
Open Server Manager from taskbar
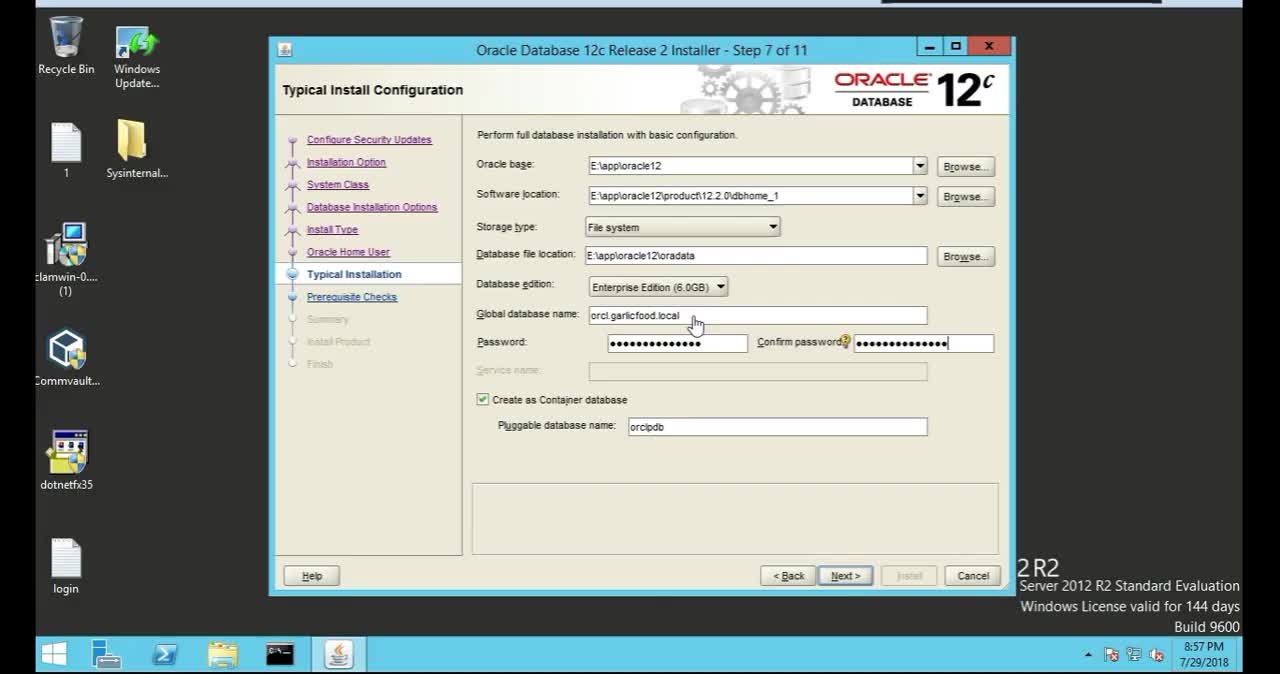(106, 654)
